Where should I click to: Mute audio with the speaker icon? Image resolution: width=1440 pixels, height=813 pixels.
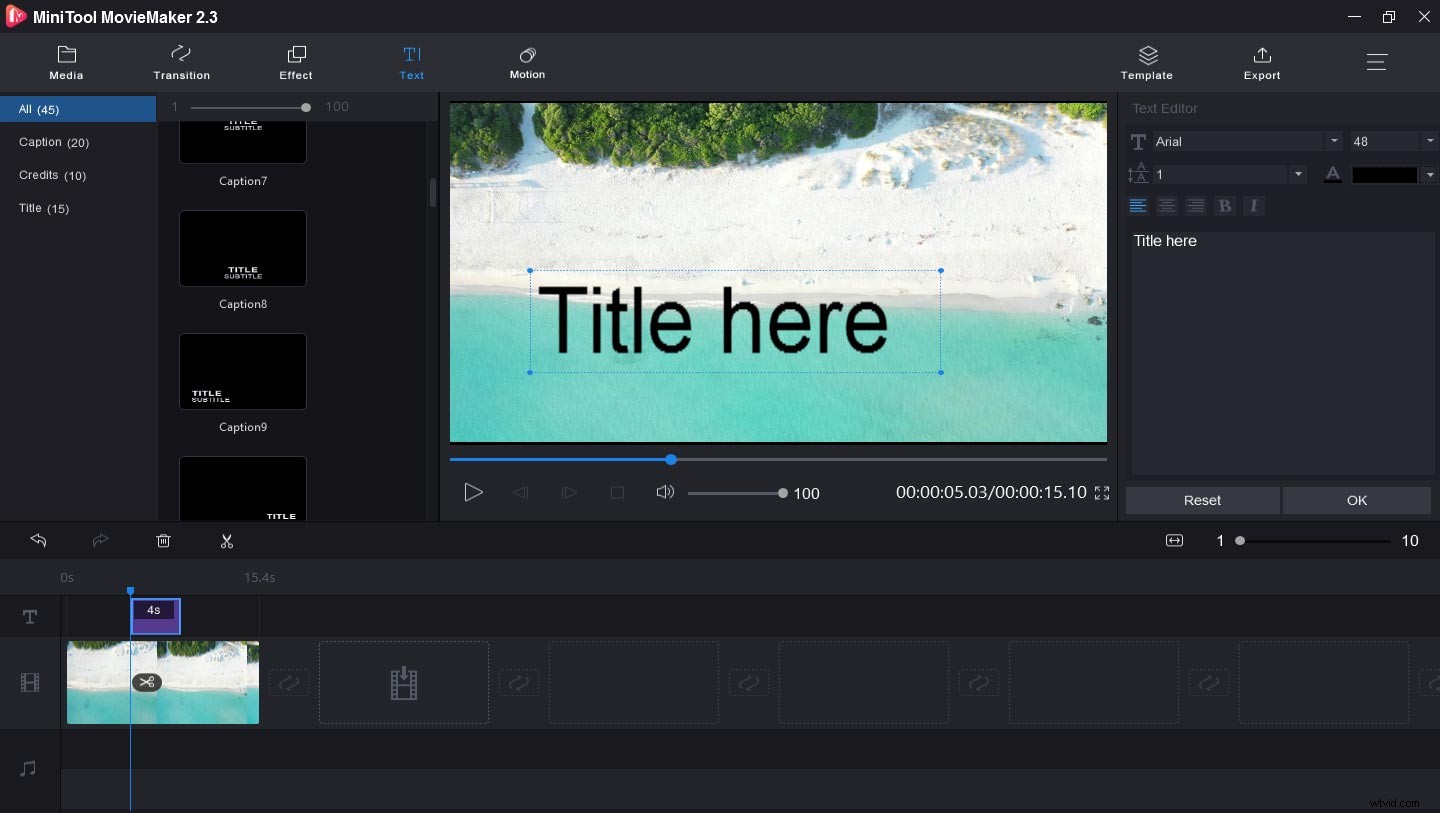click(665, 492)
